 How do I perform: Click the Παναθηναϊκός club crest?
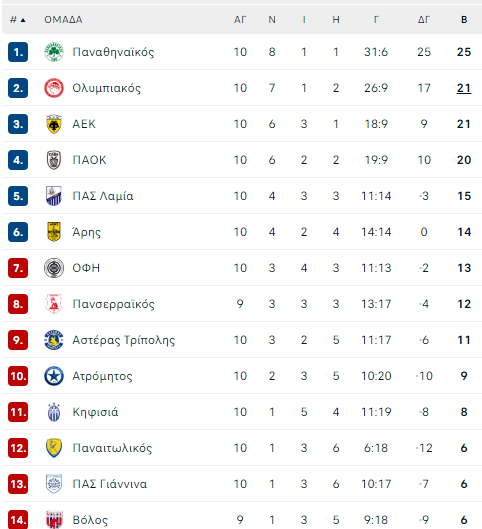54,52
